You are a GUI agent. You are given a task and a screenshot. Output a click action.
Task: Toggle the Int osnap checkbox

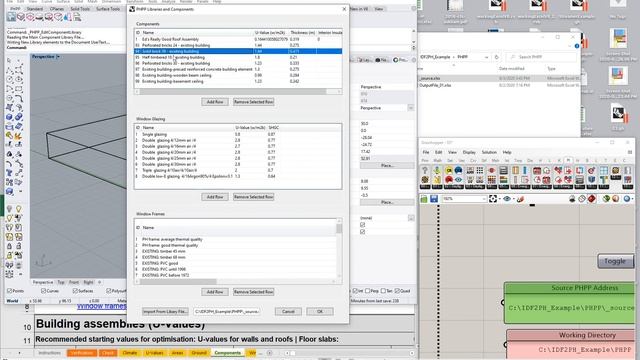(x=355, y=291)
